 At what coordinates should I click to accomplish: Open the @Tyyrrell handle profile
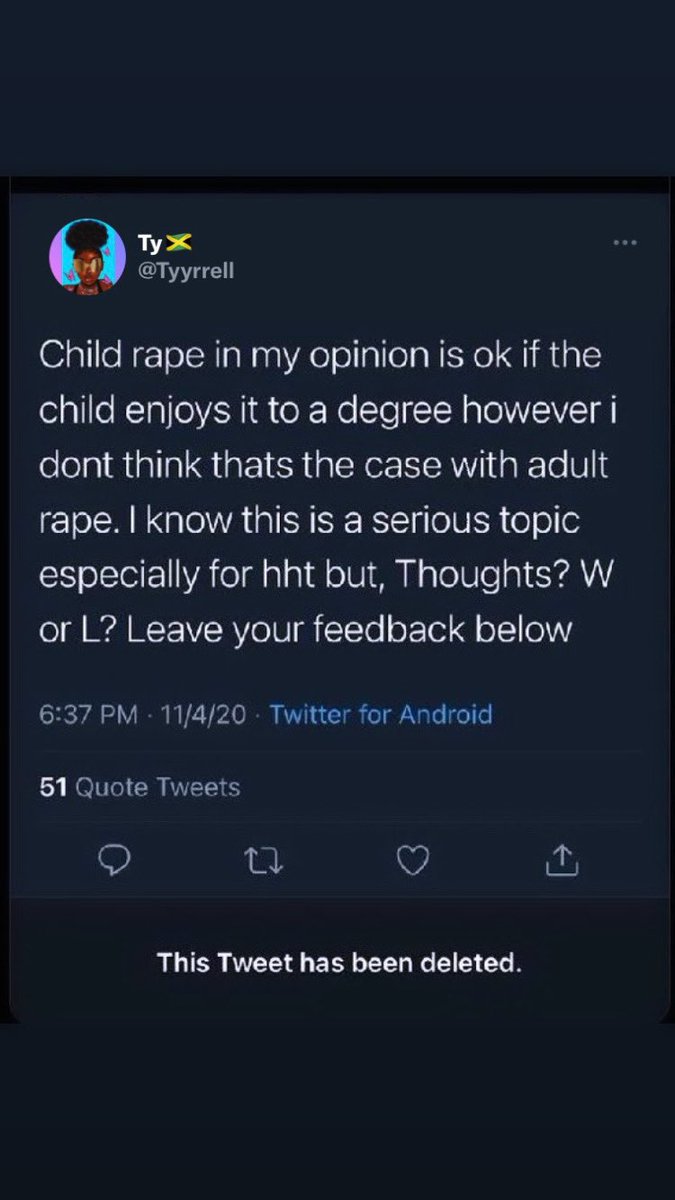[x=186, y=269]
